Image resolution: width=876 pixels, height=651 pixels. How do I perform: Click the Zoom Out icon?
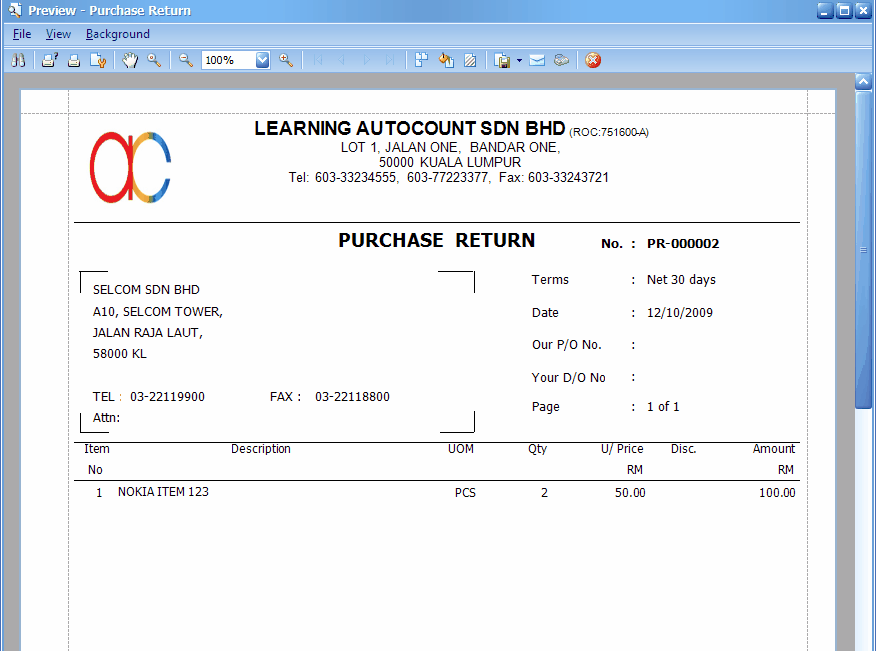click(x=186, y=60)
